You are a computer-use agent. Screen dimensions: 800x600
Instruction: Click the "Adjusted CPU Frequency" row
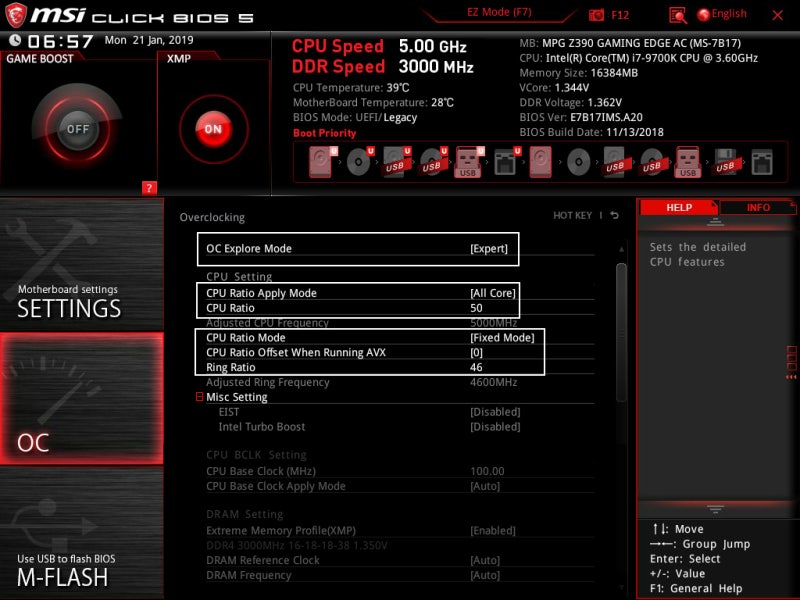(x=400, y=323)
